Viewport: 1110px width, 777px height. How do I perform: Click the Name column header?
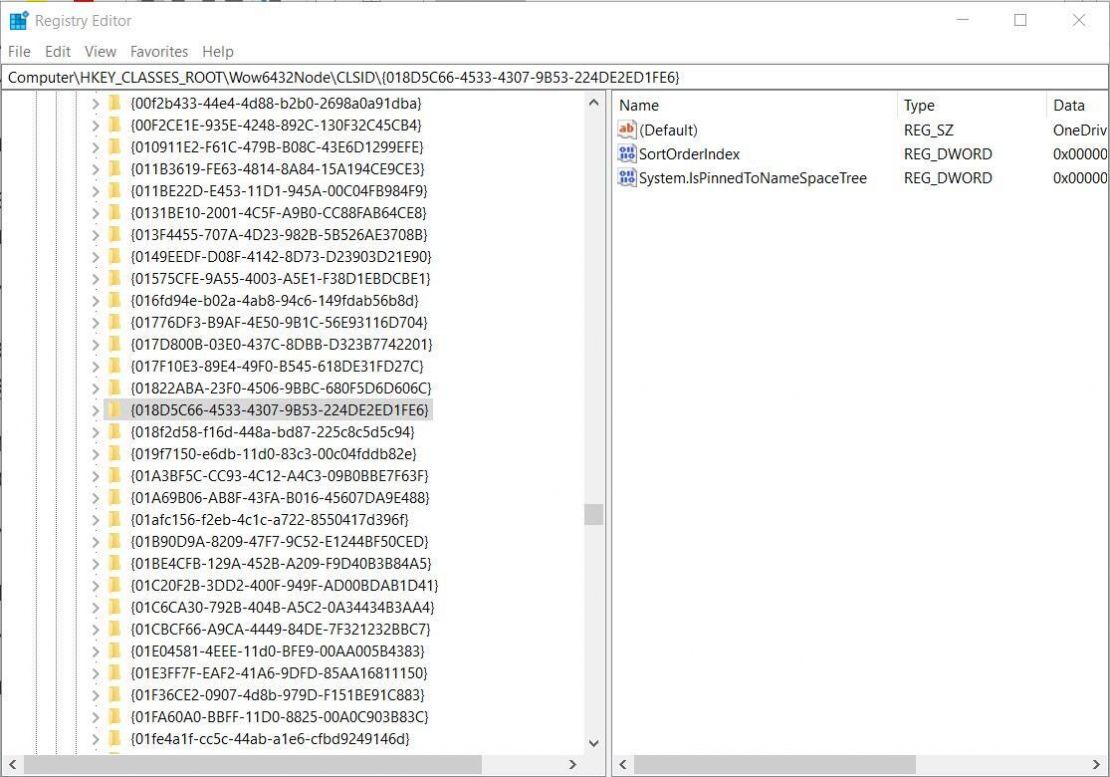639,105
